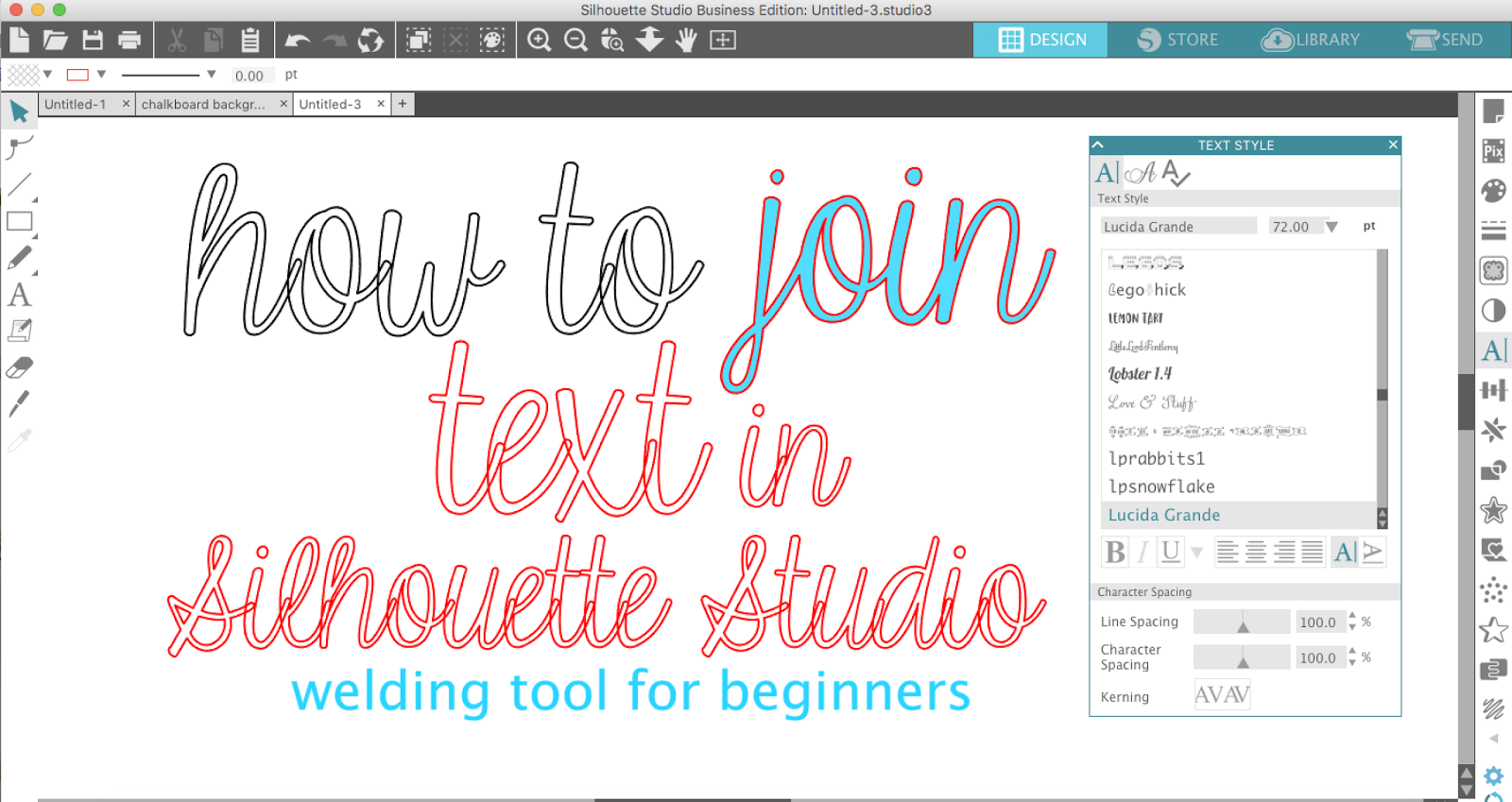Choose the Select arrow tool

click(x=19, y=111)
